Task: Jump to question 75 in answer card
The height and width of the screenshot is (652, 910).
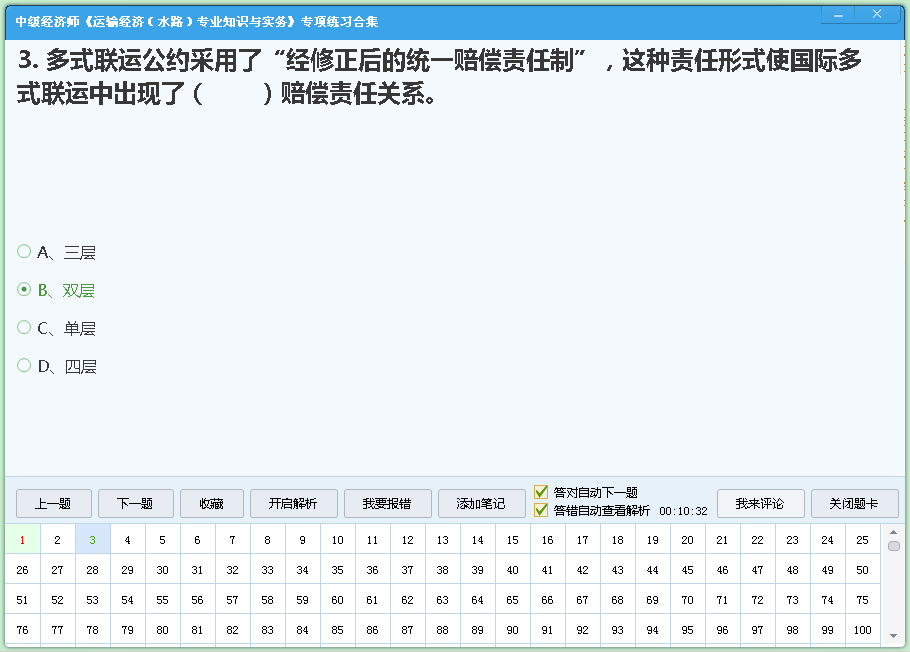Action: coord(862,600)
